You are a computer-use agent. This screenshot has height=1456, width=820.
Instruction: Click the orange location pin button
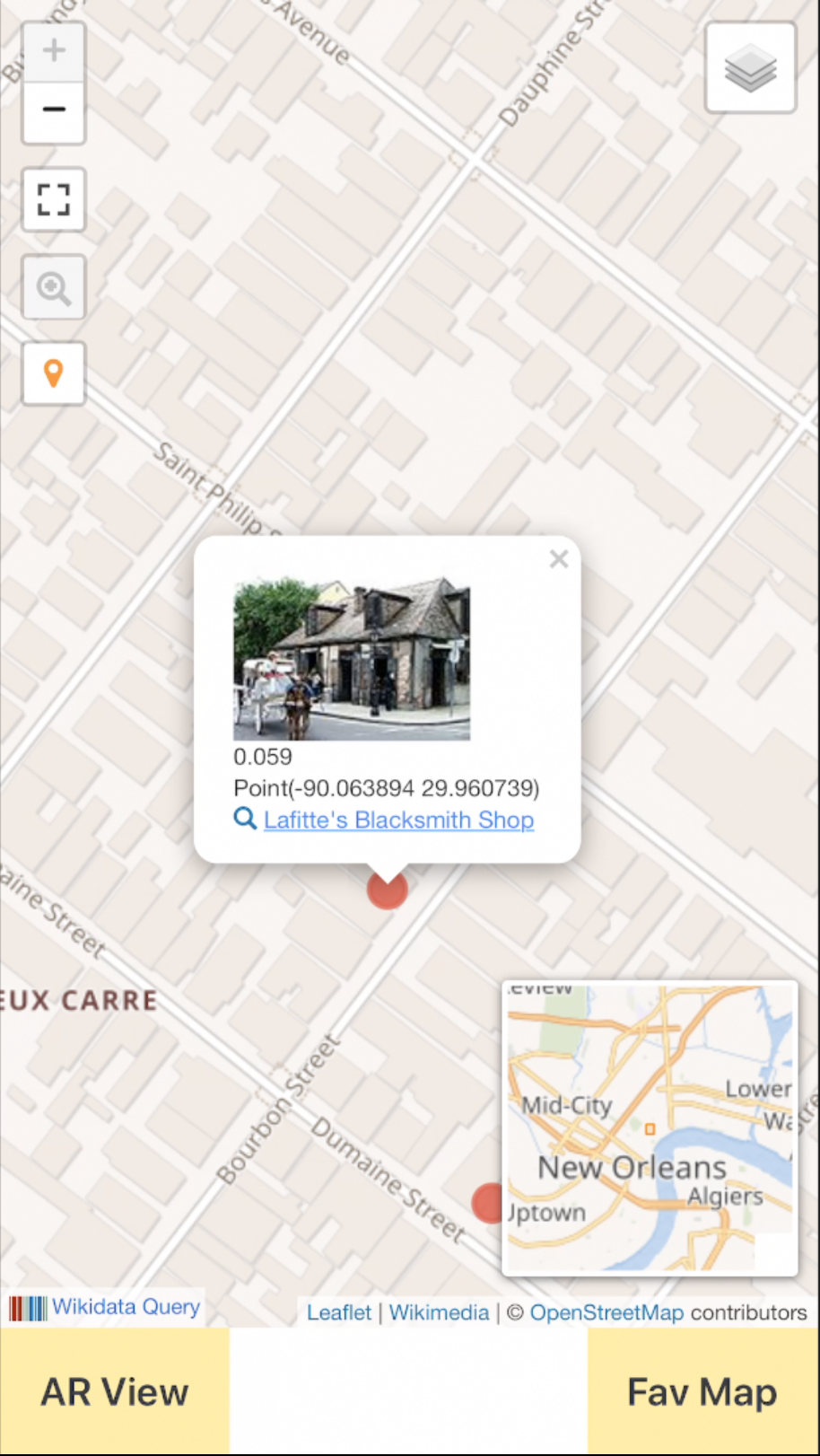pos(54,373)
